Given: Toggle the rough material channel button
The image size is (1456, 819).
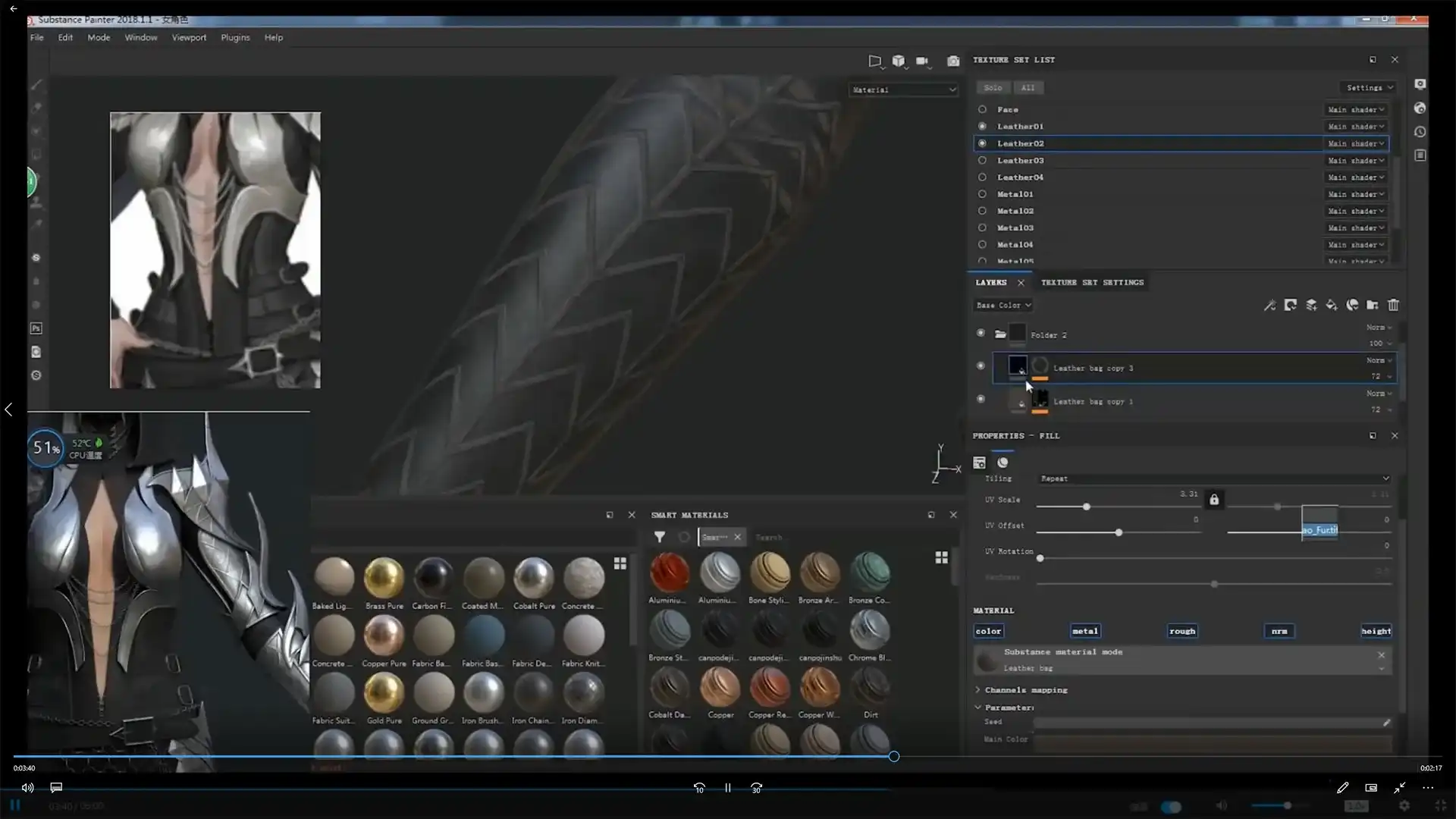Looking at the screenshot, I should coord(1181,631).
